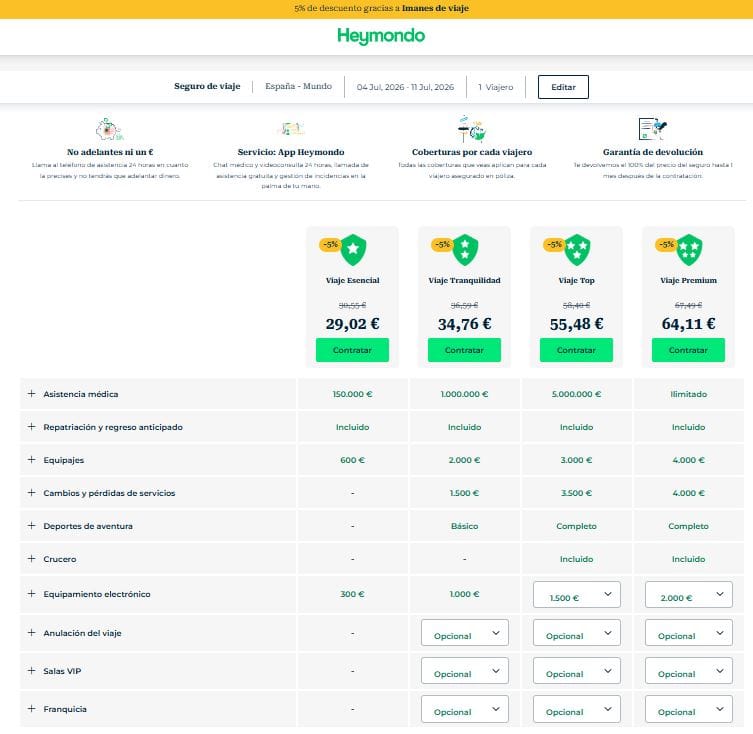Click the España - Mundo destination
753x734 pixels.
coord(298,86)
